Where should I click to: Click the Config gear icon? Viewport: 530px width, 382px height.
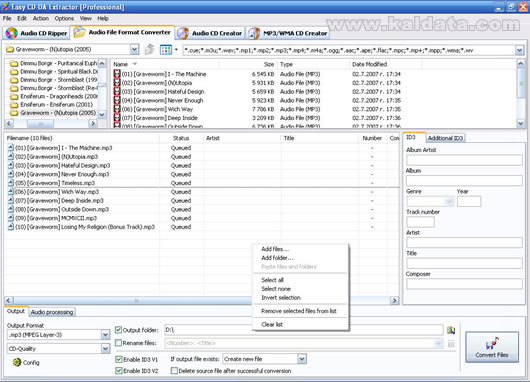tap(17, 362)
